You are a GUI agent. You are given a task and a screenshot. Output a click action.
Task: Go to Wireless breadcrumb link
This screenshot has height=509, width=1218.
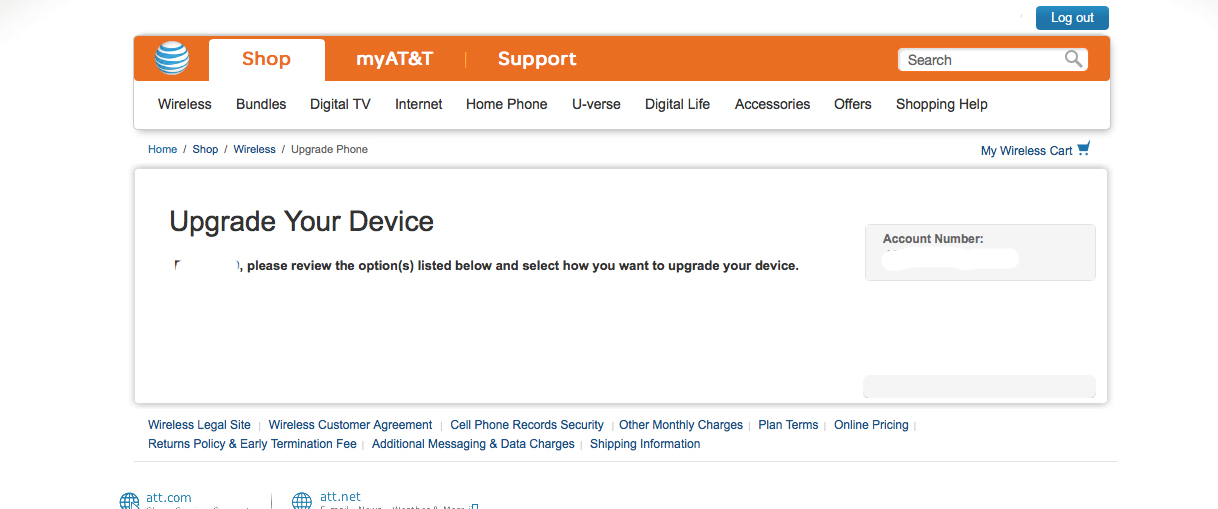pyautogui.click(x=254, y=149)
